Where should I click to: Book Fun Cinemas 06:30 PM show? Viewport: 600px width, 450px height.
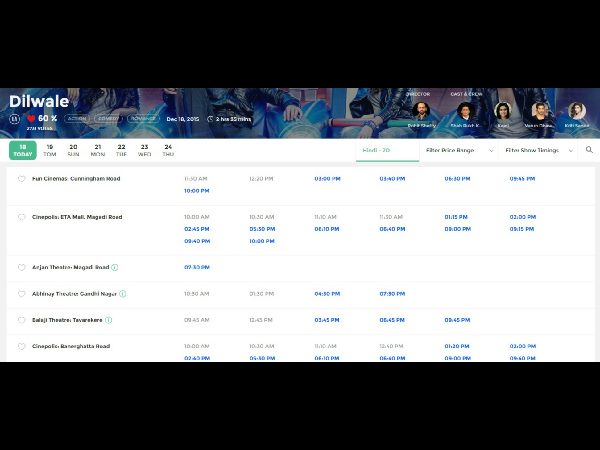coord(457,179)
